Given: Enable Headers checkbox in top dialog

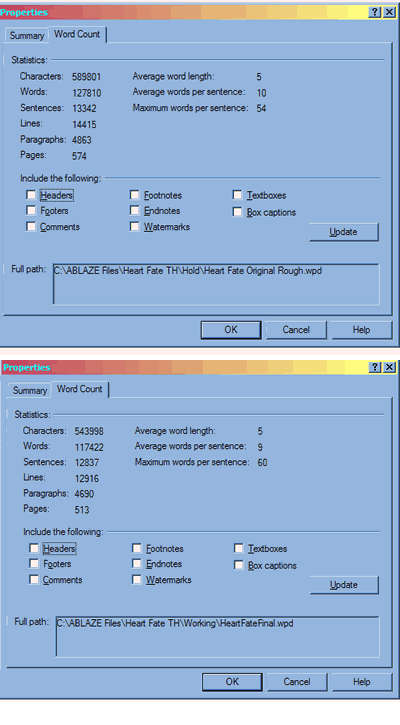Looking at the screenshot, I should 31,195.
